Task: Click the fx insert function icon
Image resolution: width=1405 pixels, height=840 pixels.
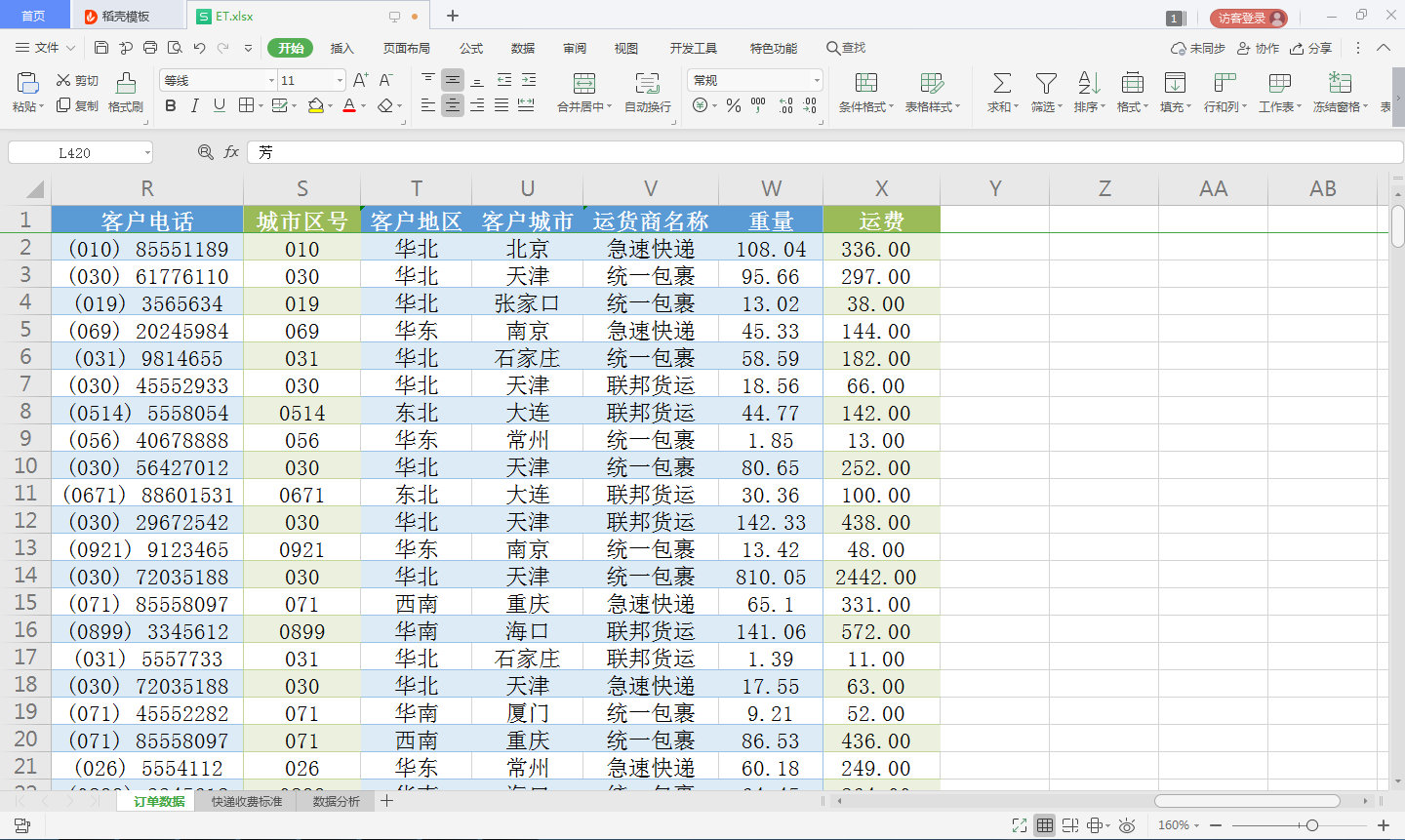Action: coord(231,152)
